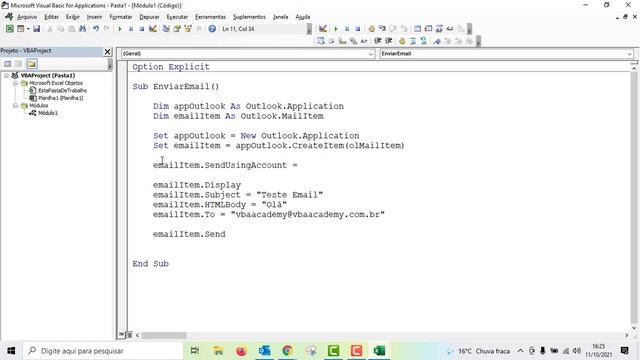
Task: Click the Debug toolbar Run play icon
Action: tap(336, 29)
